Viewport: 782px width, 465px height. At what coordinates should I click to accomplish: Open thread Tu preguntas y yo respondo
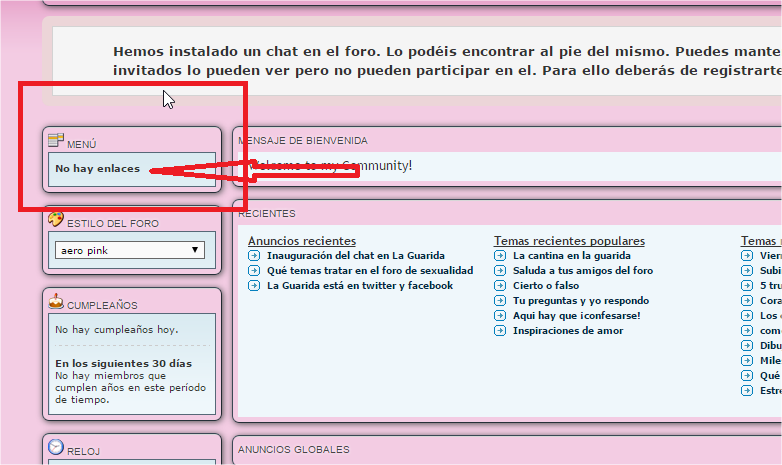[x=580, y=301]
